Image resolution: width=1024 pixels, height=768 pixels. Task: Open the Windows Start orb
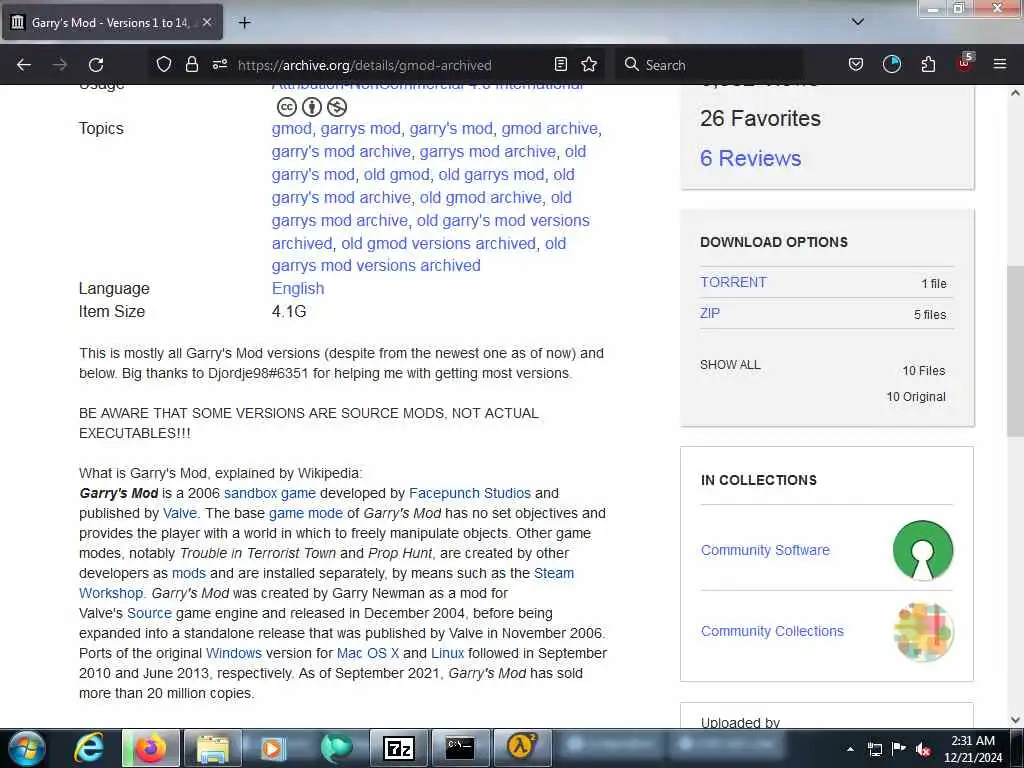point(27,748)
